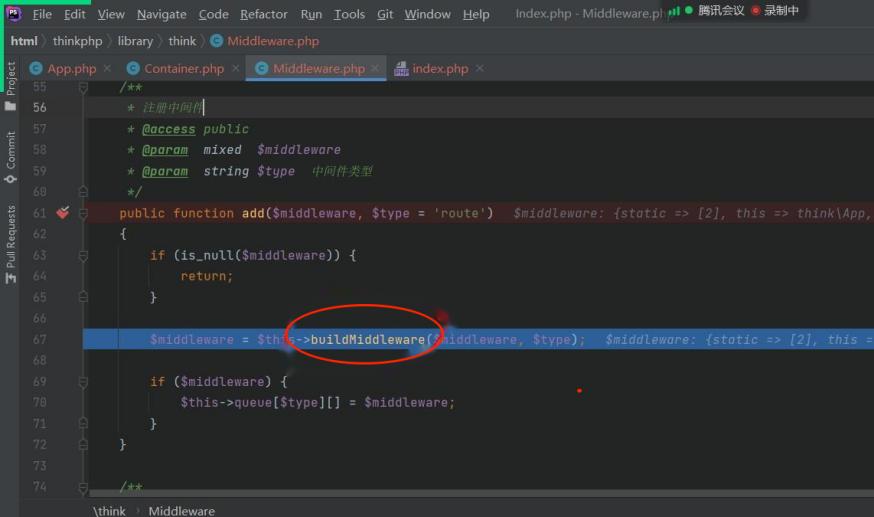Select the library breadcrumb folder
874x517 pixels.
point(135,41)
